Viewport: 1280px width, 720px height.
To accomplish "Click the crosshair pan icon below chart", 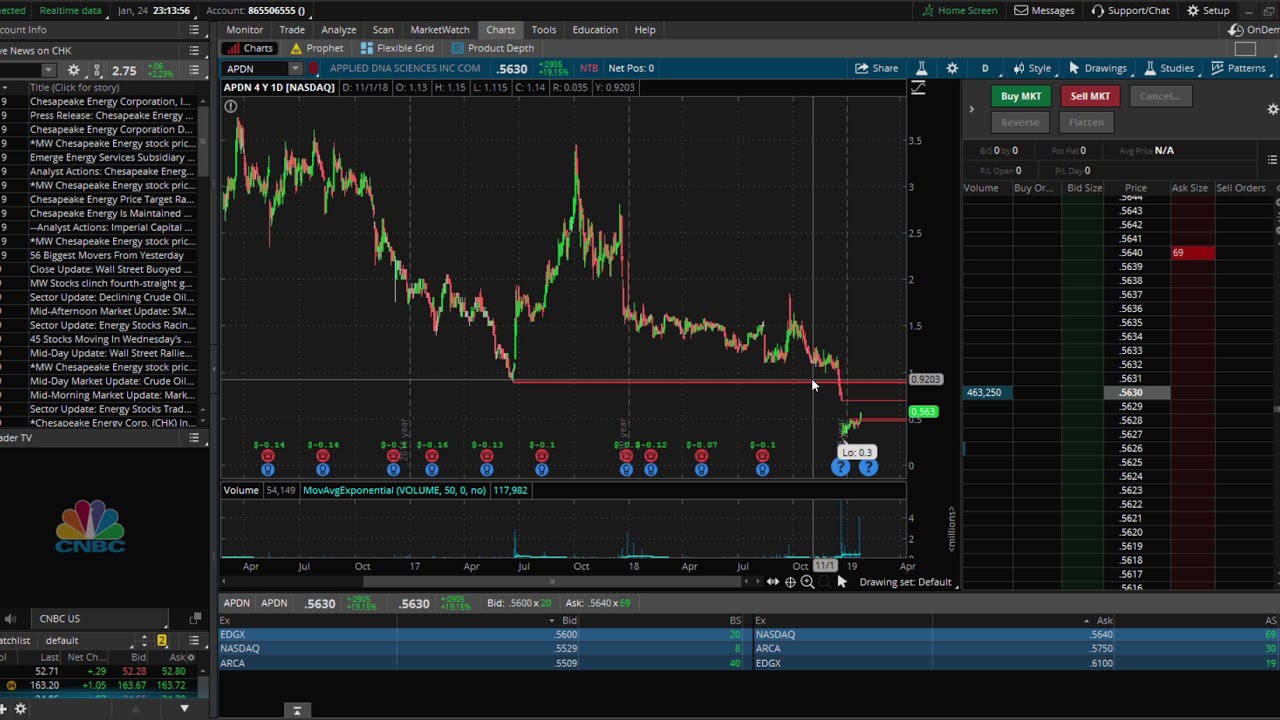I will [x=790, y=582].
